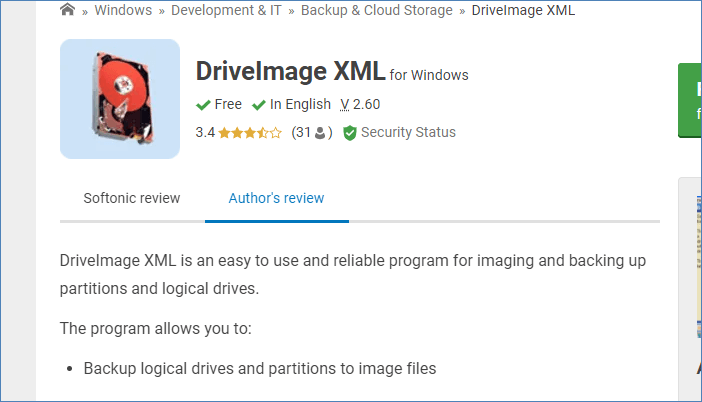
Task: Switch to the Softonic review tab
Action: [x=132, y=198]
